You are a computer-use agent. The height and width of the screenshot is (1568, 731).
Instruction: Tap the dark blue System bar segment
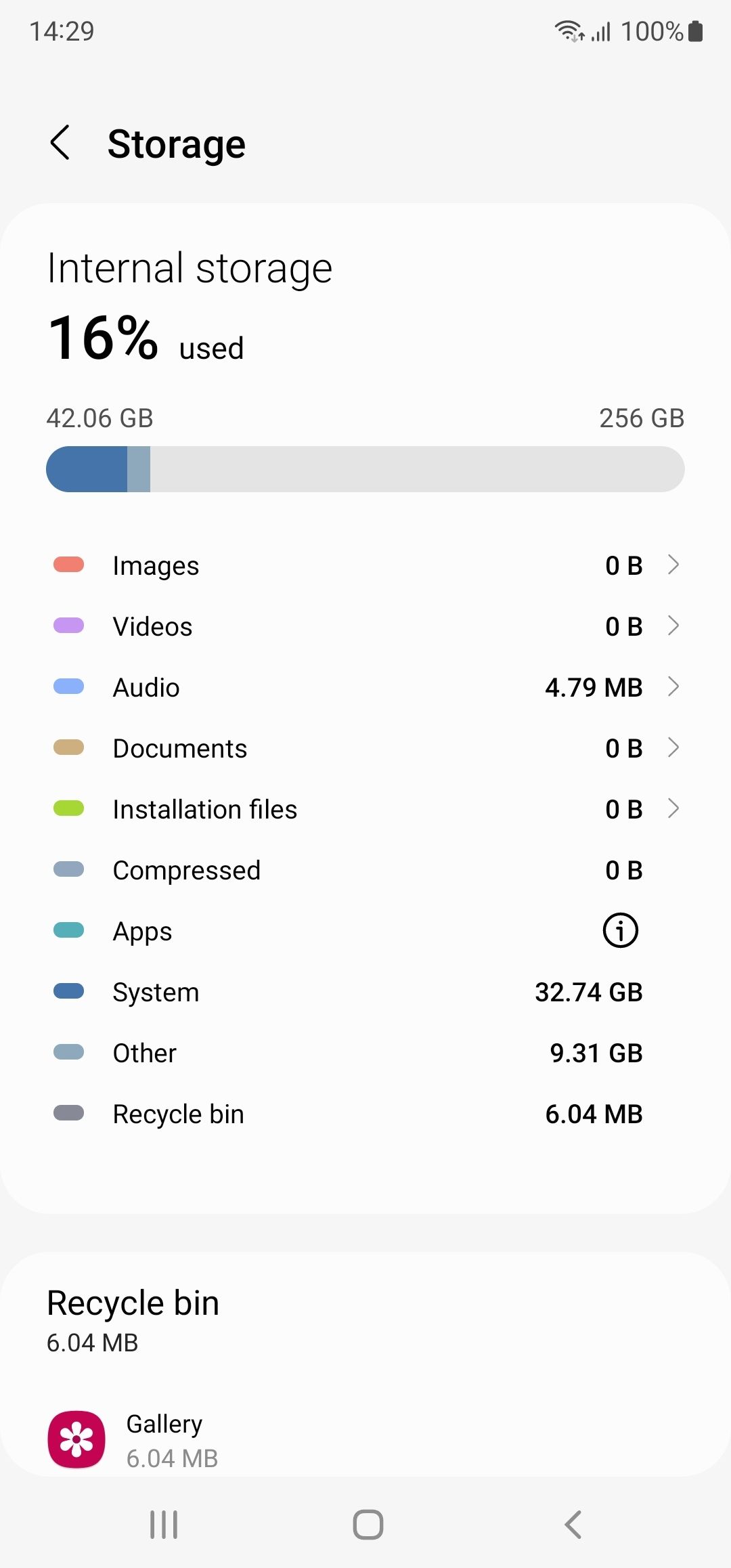[87, 469]
